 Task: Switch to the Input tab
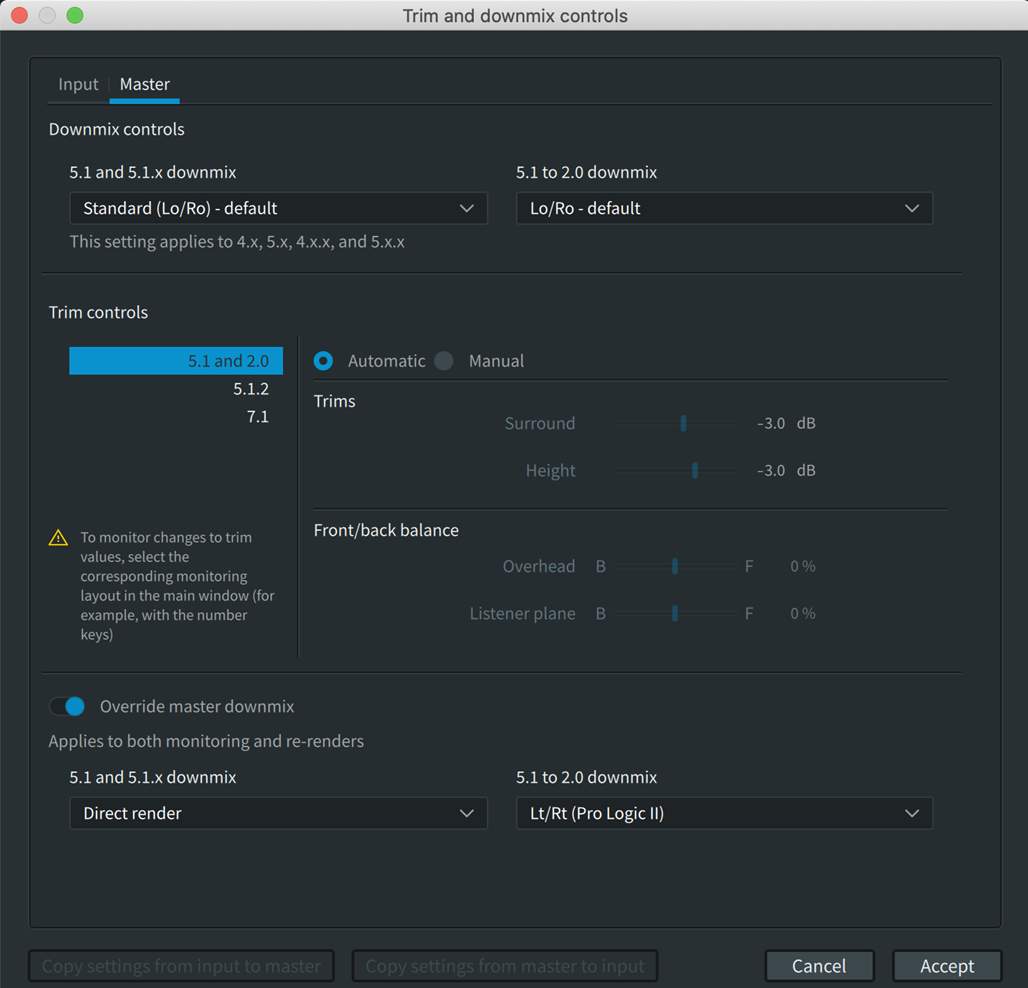[78, 85]
